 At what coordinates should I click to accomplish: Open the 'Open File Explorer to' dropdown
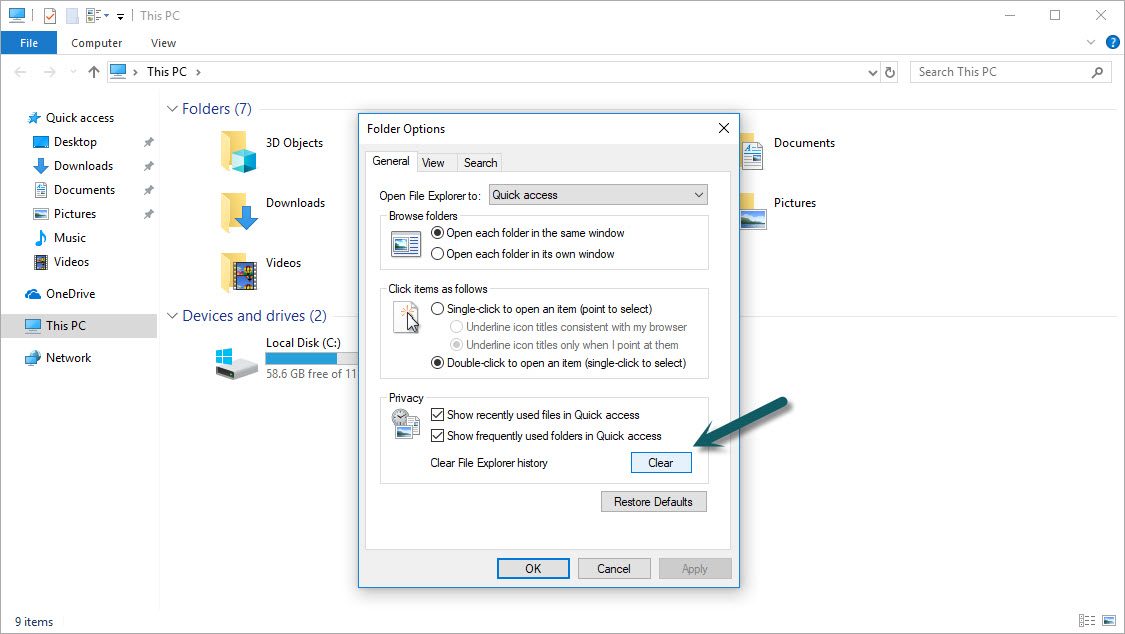598,195
